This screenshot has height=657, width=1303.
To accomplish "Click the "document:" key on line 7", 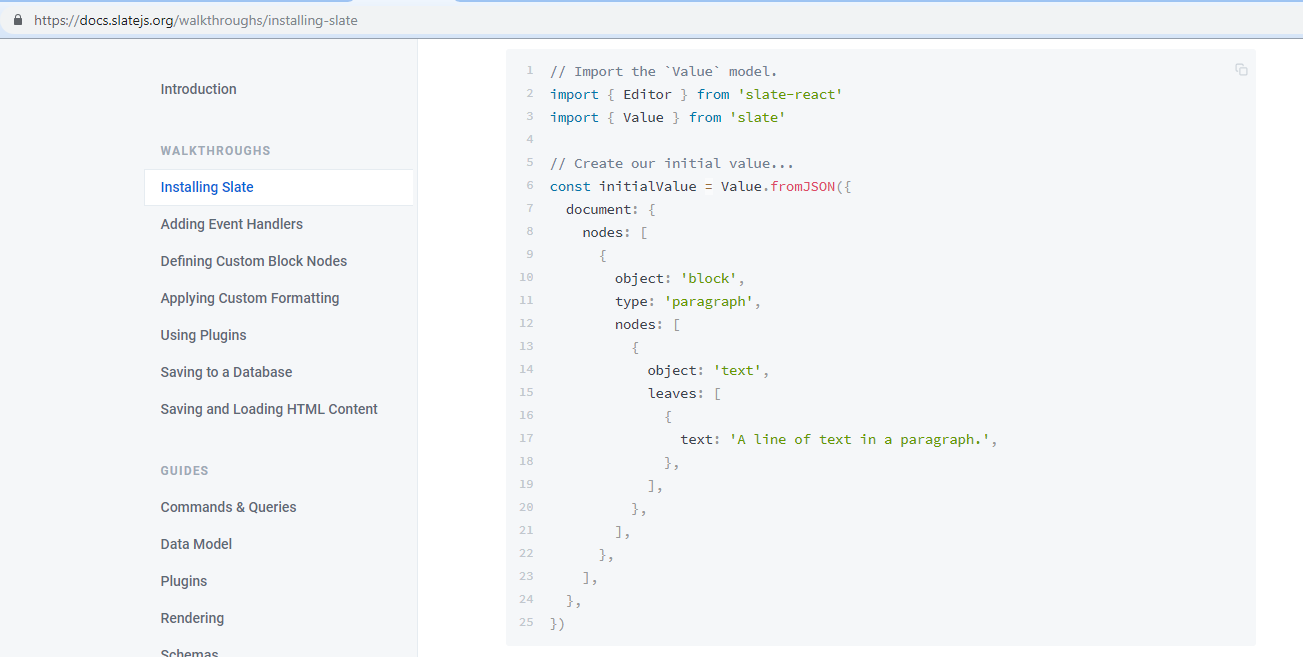I will [x=602, y=209].
